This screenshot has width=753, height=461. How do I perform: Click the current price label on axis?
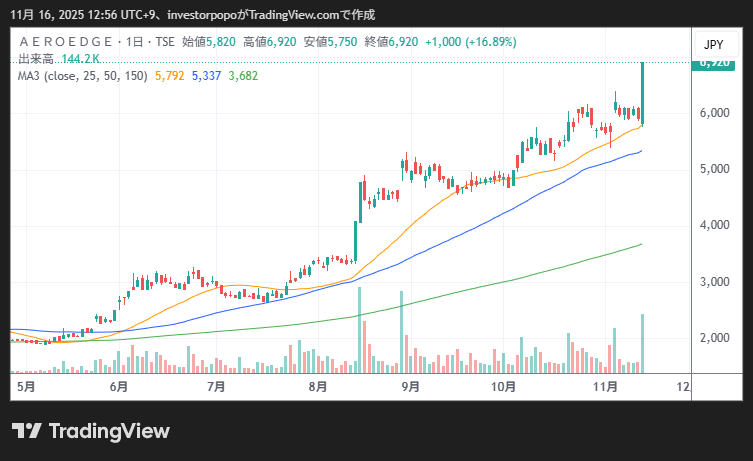tap(713, 62)
